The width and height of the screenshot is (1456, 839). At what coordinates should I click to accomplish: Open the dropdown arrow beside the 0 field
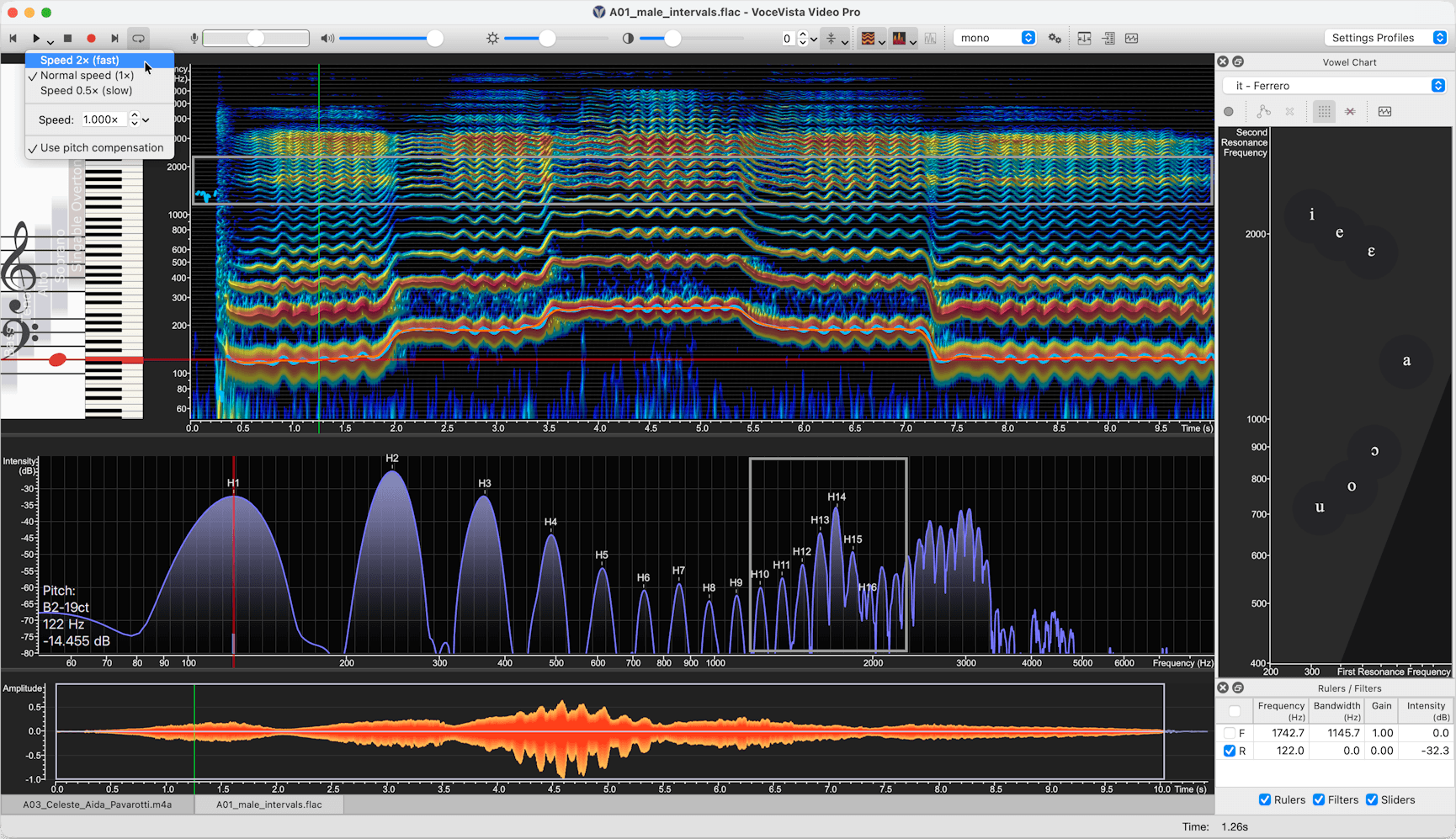tap(814, 39)
